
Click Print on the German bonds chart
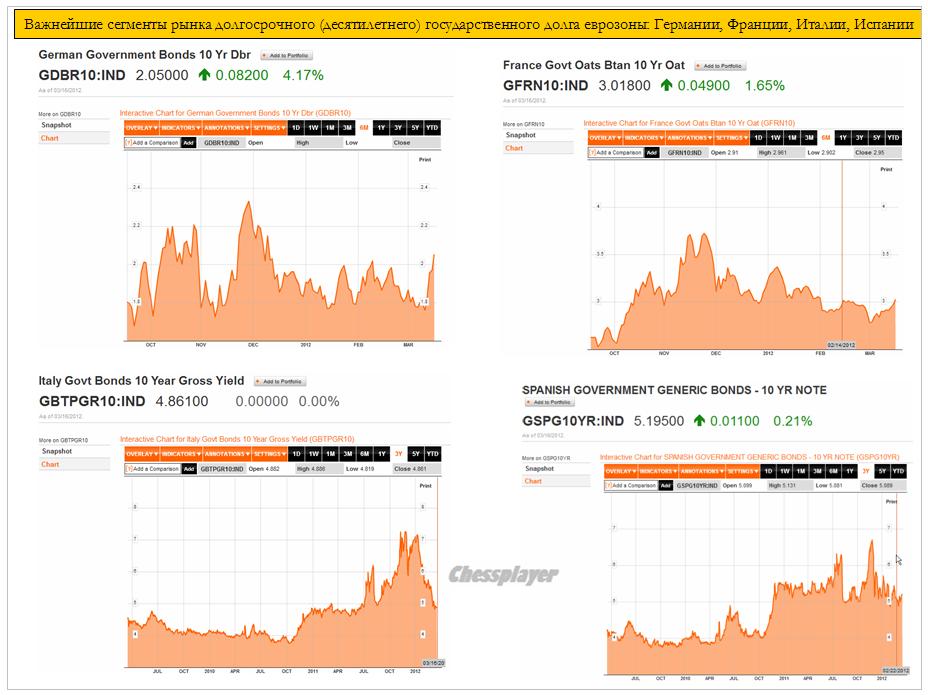[424, 160]
